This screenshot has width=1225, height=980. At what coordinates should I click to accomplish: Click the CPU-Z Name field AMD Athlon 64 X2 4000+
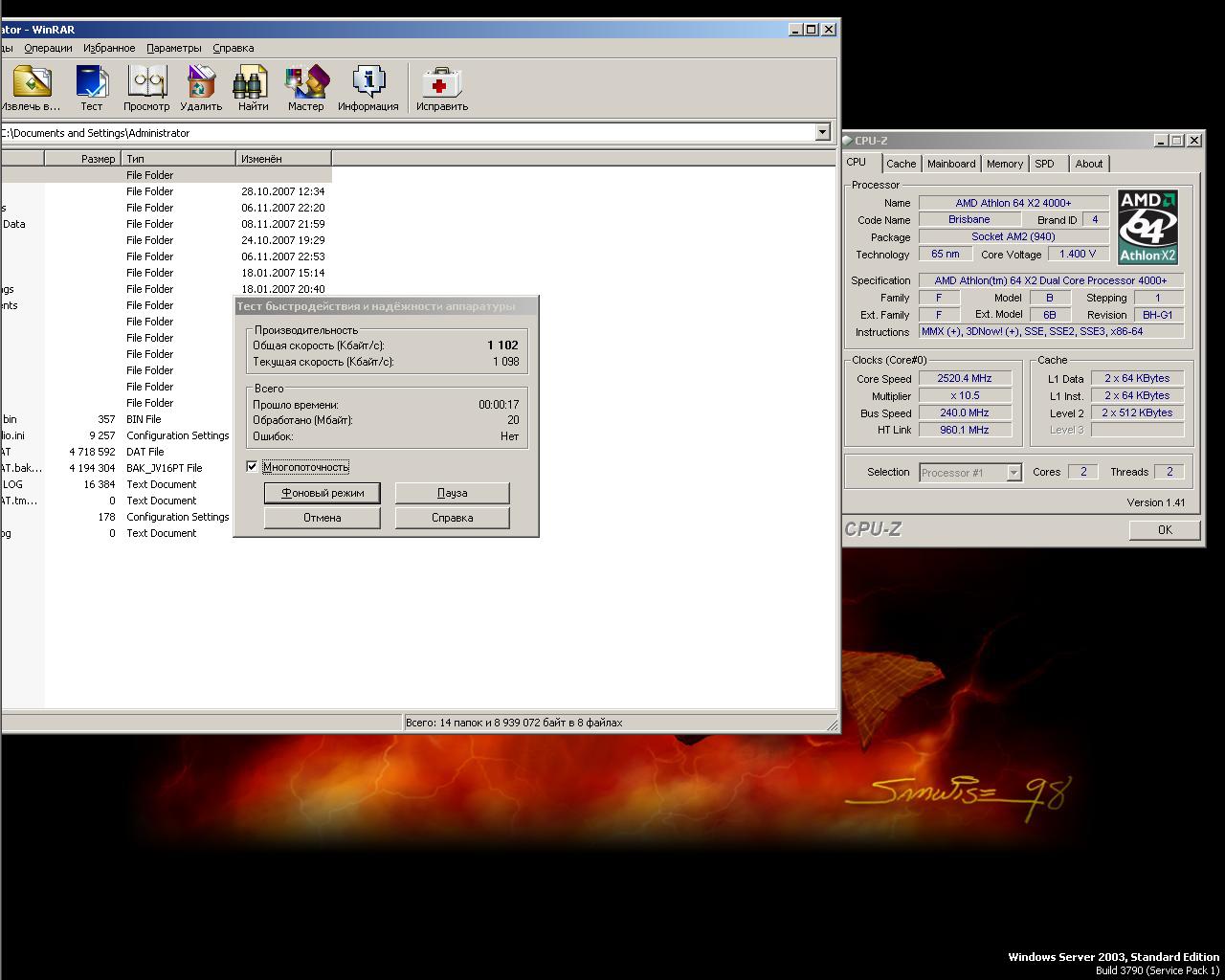coord(1013,203)
